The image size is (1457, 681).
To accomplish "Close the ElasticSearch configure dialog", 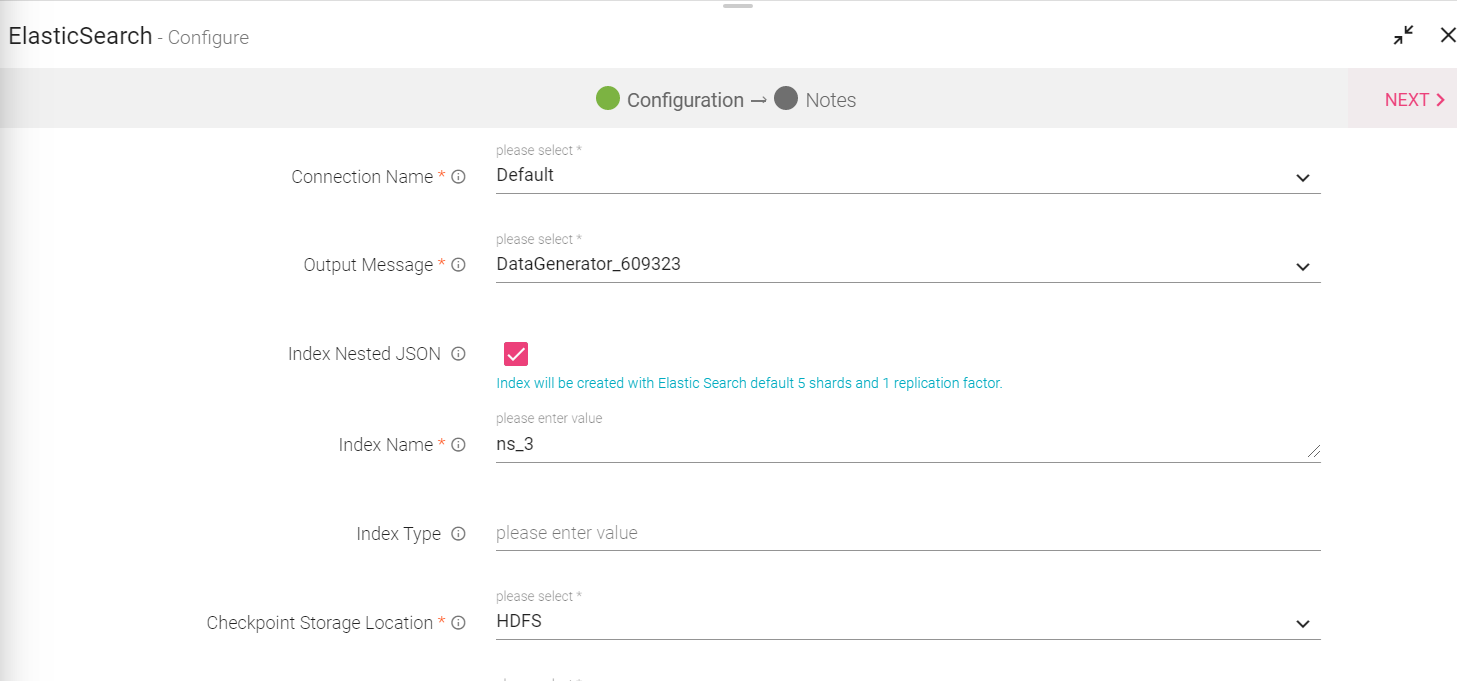I will [x=1447, y=35].
